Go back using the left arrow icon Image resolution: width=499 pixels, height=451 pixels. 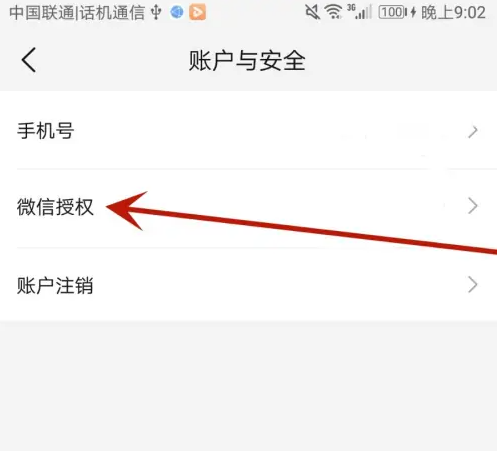(x=29, y=60)
